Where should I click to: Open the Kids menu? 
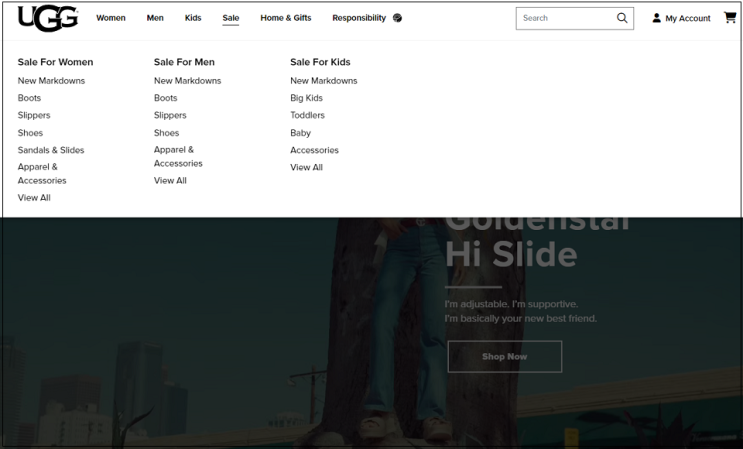193,18
